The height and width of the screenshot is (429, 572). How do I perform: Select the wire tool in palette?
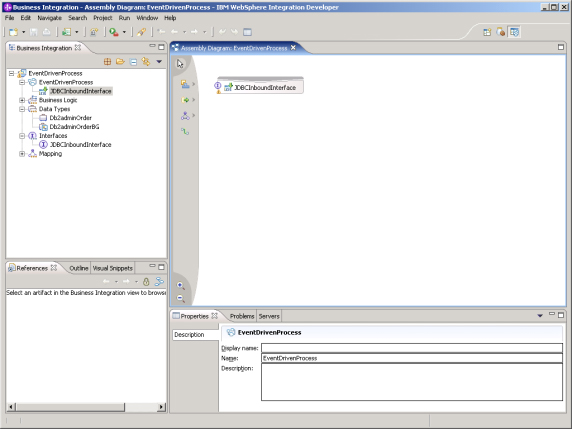(185, 131)
